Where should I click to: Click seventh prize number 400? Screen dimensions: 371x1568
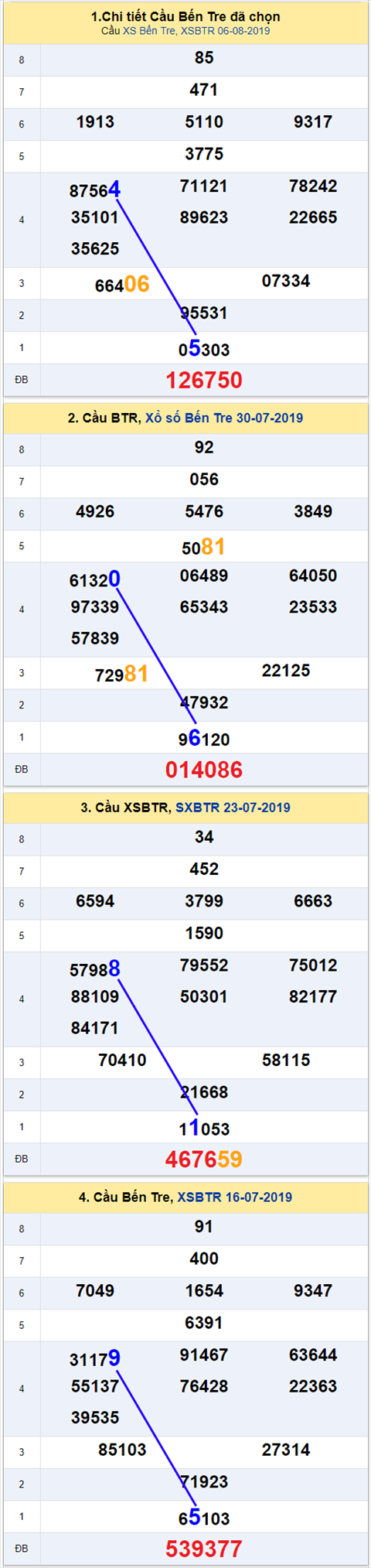click(204, 1259)
